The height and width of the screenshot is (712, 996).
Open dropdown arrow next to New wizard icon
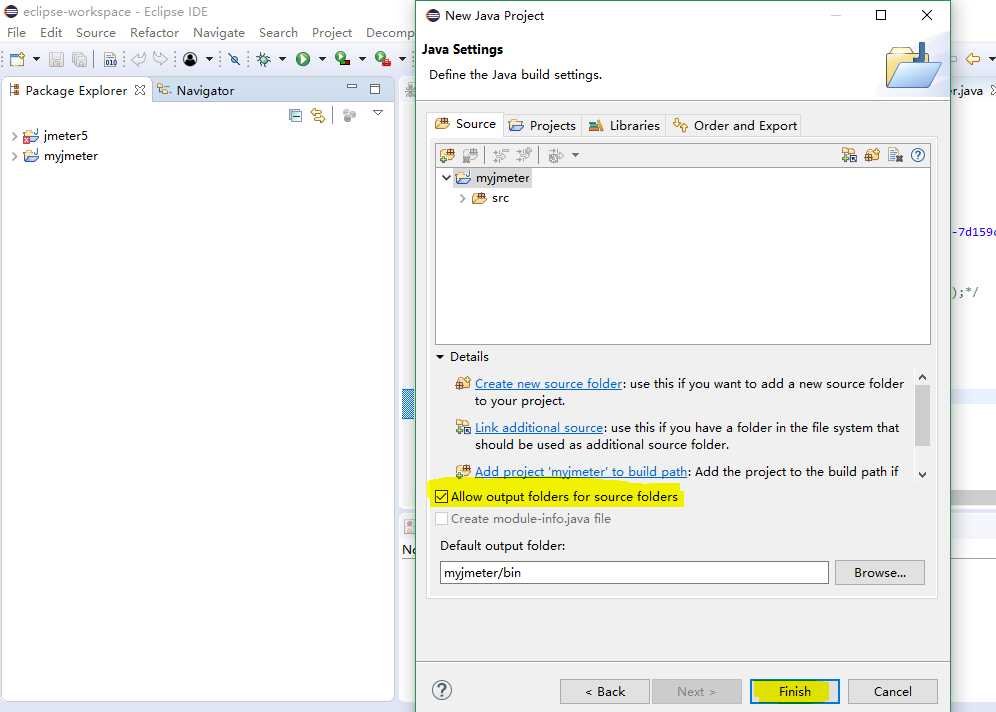(36, 59)
